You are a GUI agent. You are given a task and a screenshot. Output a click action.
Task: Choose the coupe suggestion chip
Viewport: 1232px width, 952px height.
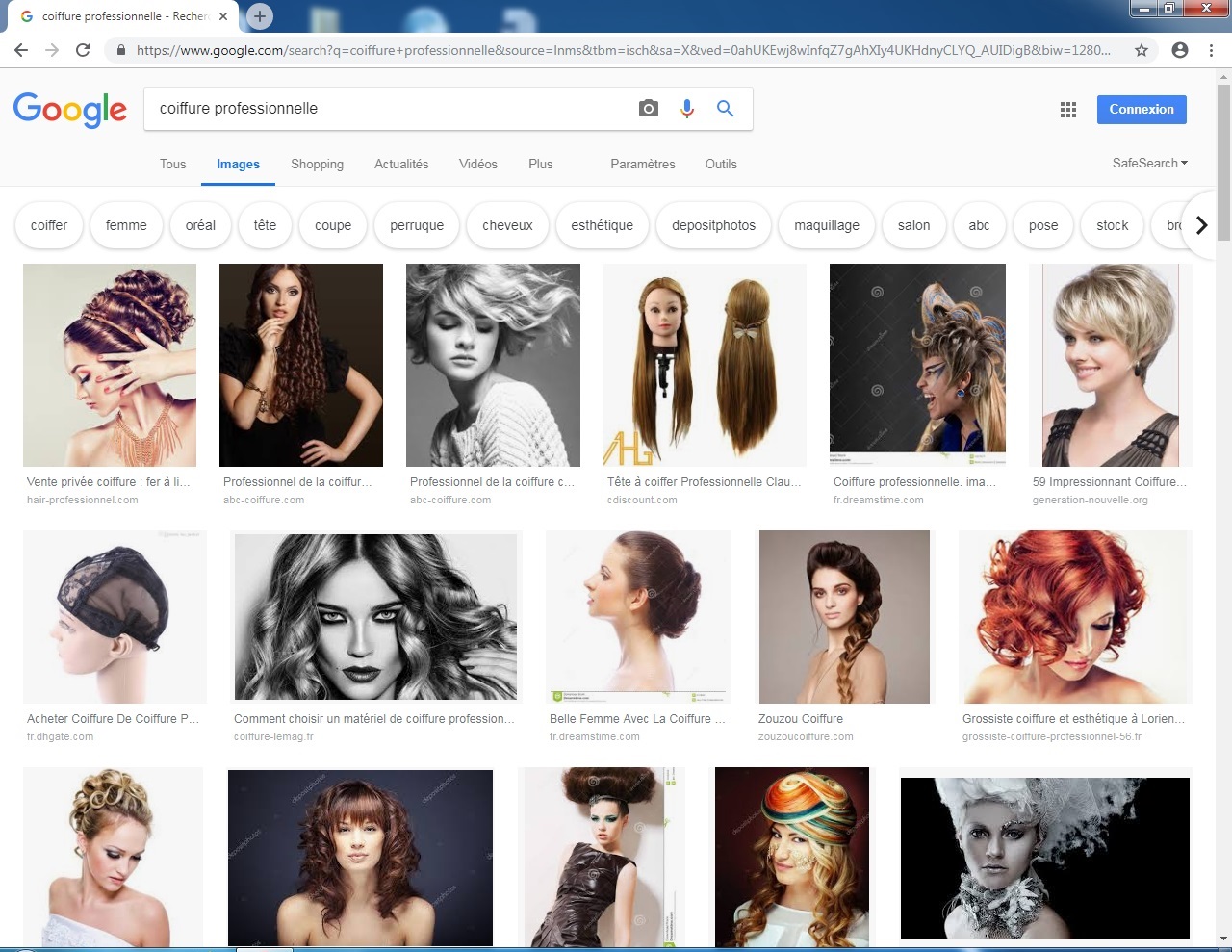[x=333, y=225]
